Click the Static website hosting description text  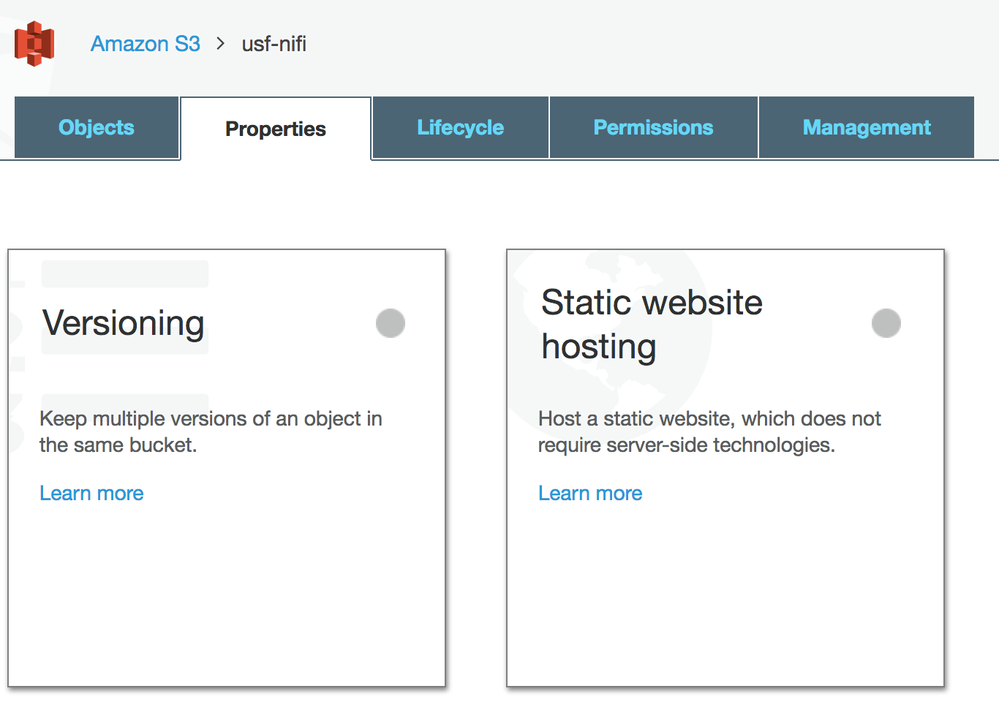(x=709, y=431)
